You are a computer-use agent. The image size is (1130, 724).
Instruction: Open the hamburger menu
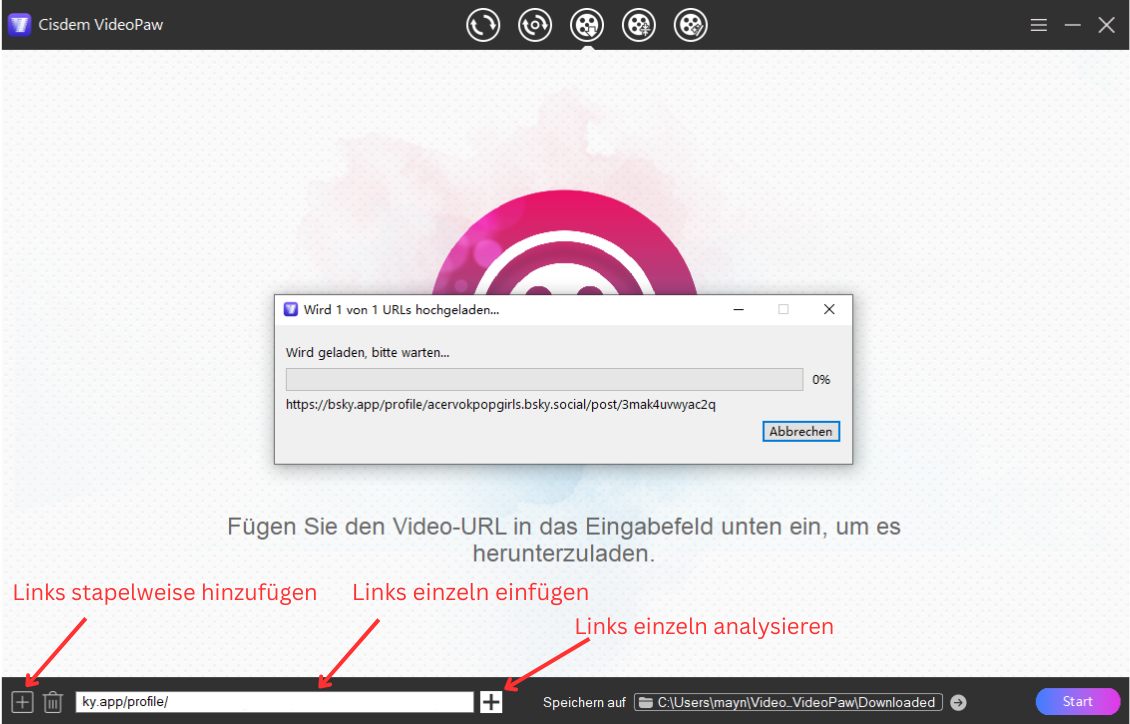(1039, 24)
